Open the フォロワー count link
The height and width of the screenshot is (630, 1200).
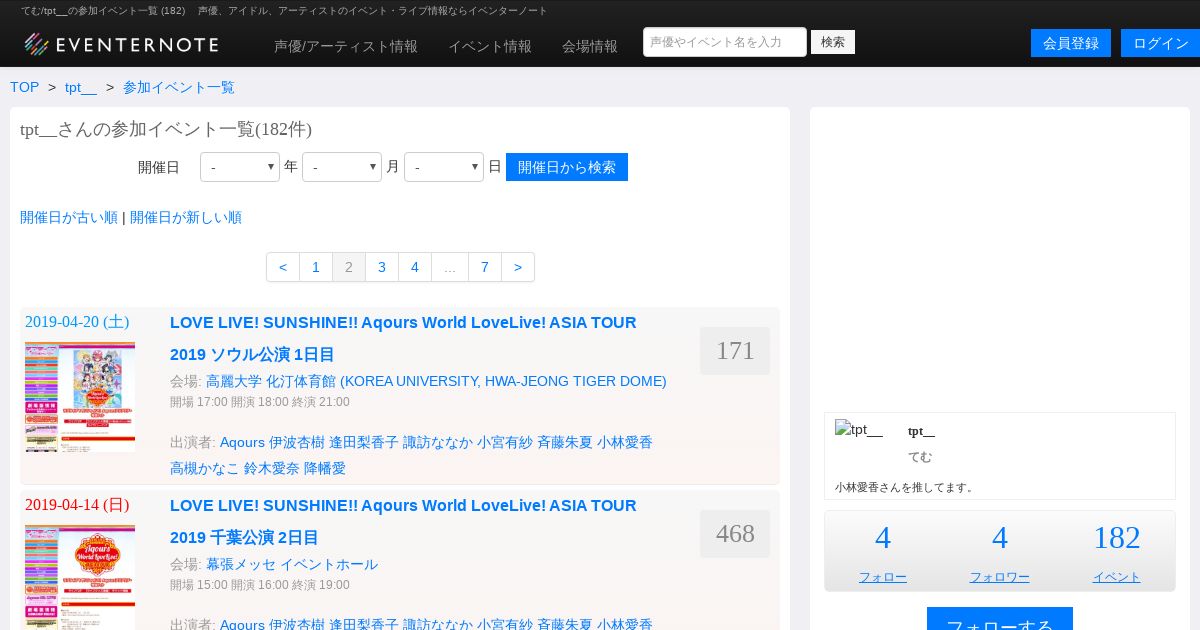click(1000, 577)
